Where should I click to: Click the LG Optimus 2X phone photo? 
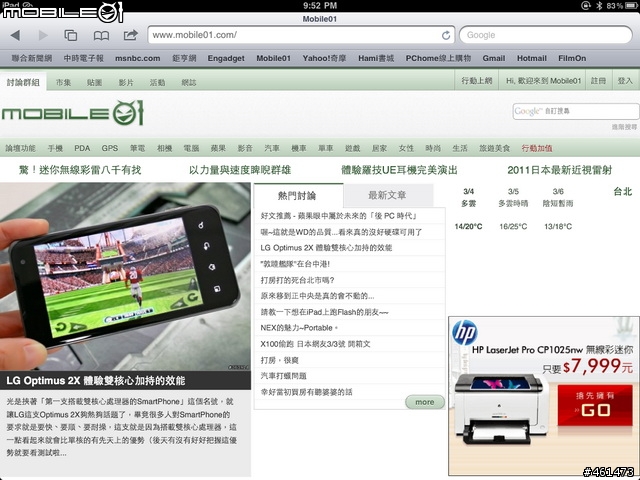[x=125, y=276]
